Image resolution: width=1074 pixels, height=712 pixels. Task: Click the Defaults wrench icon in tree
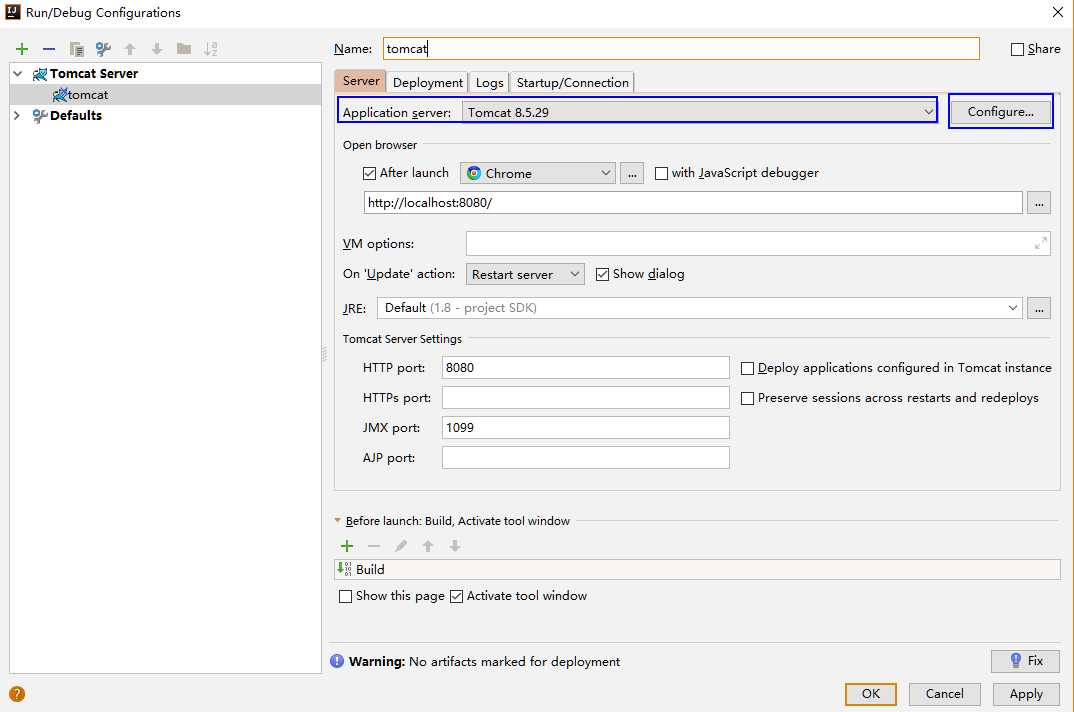[x=40, y=116]
